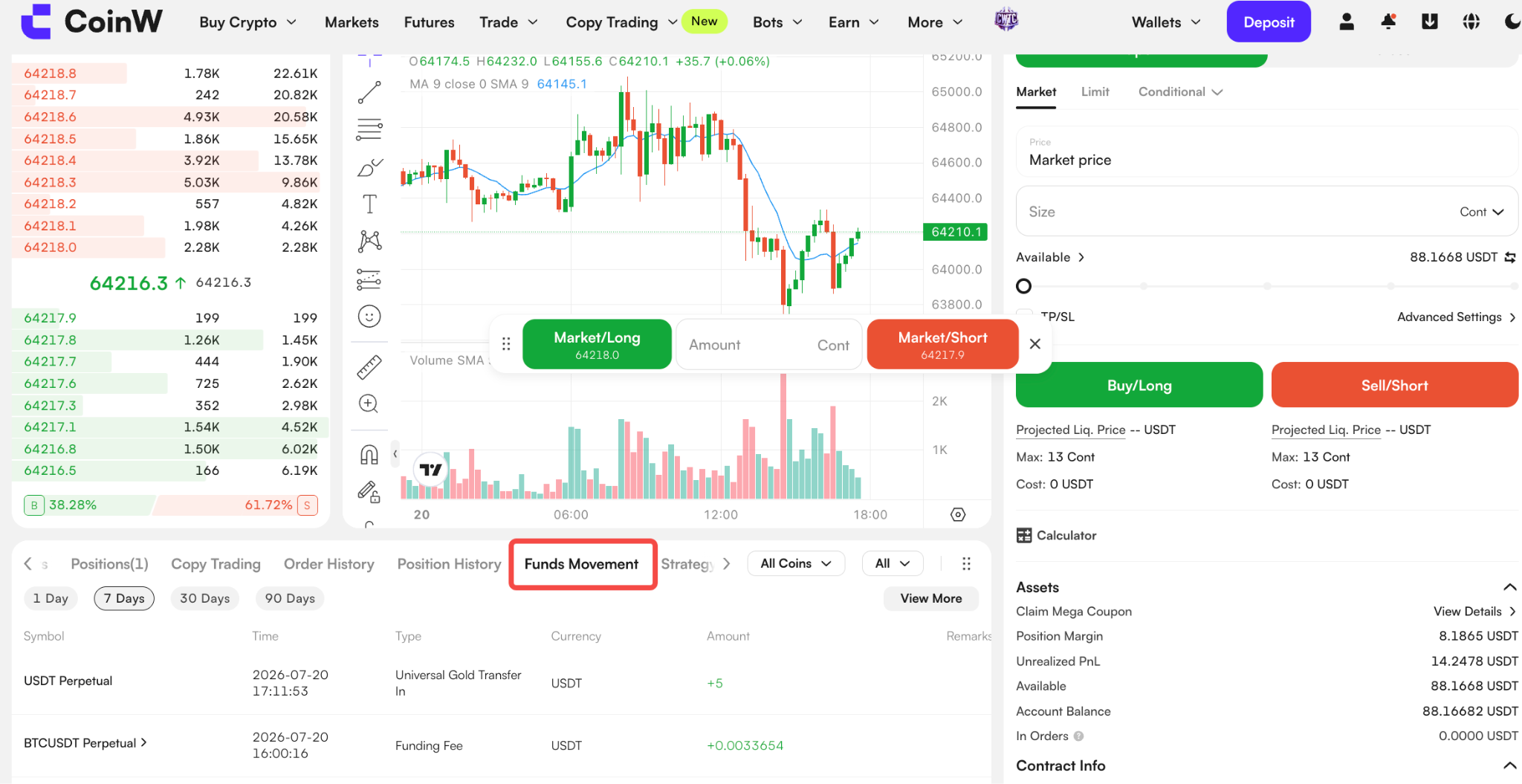Switch to the Order History tab

329,564
